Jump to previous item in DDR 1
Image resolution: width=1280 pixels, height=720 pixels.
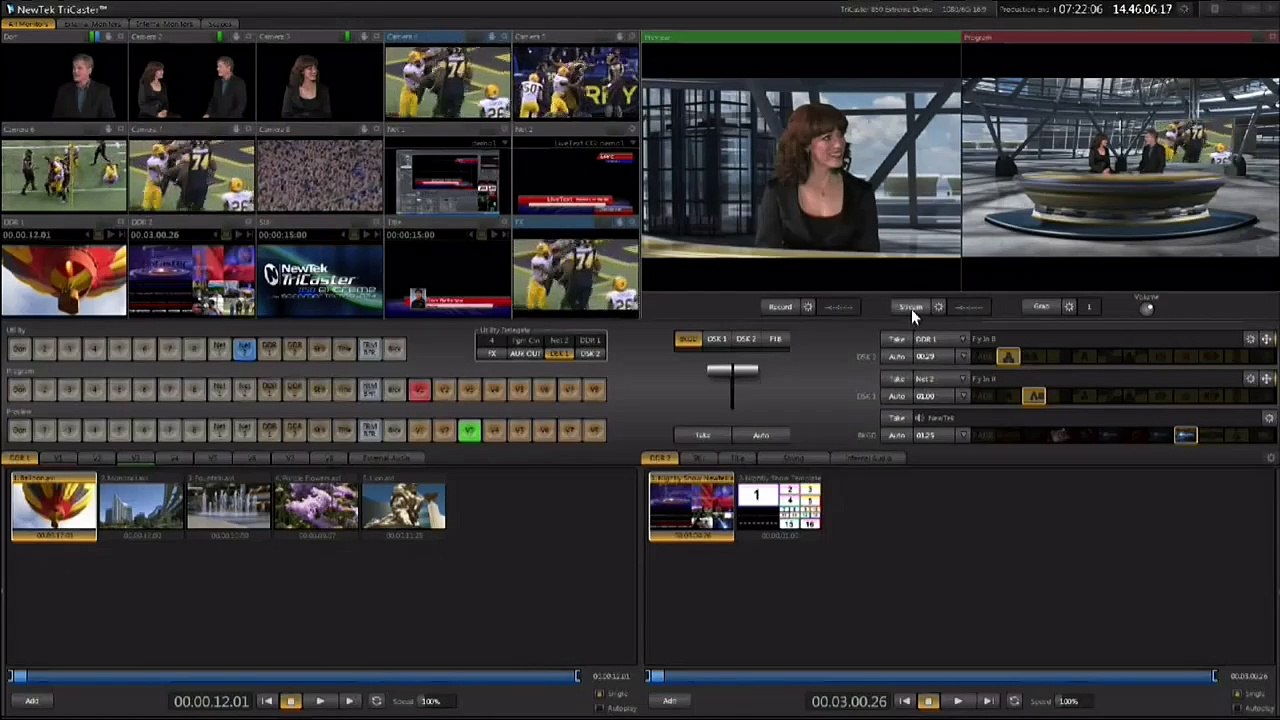pyautogui.click(x=266, y=702)
